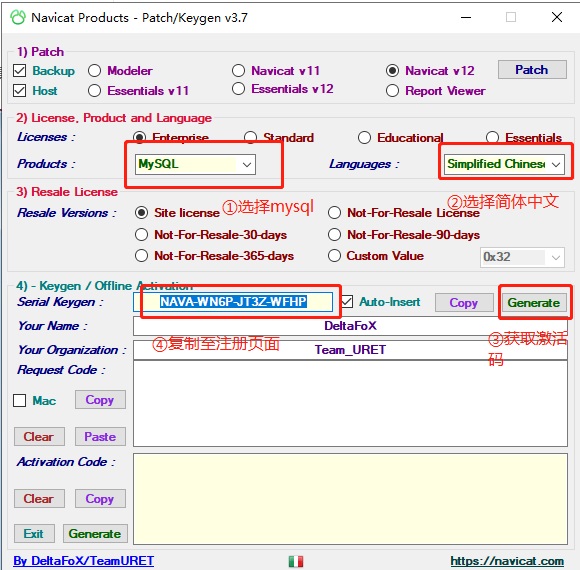Click the Patch button
This screenshot has width=580, height=570.
(x=532, y=70)
